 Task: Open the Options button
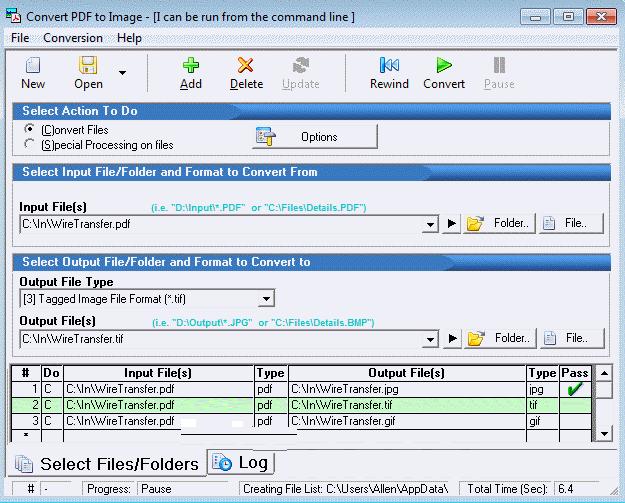click(x=315, y=137)
